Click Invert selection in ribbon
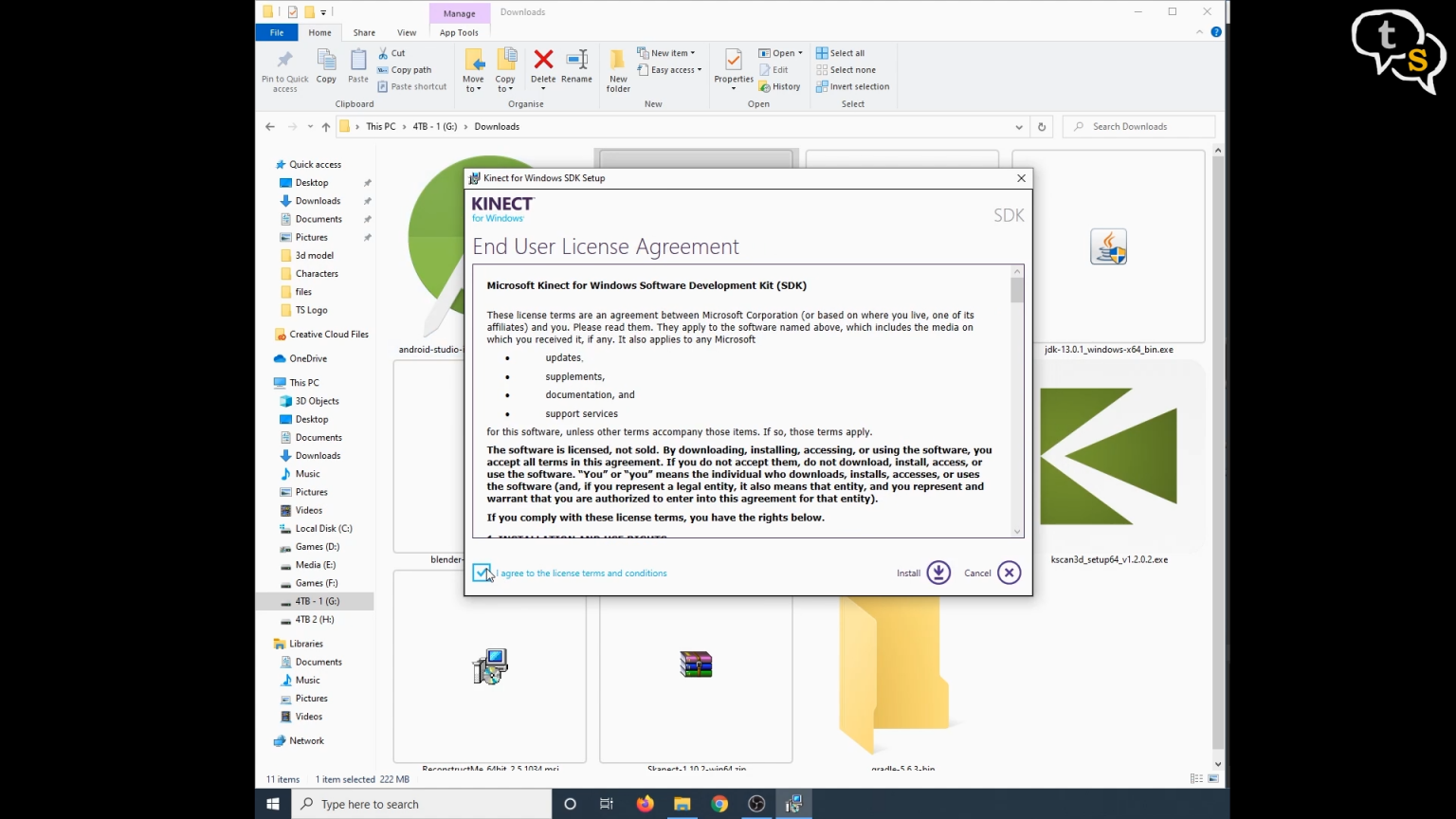Screen dimensions: 1456x819 click(852, 86)
